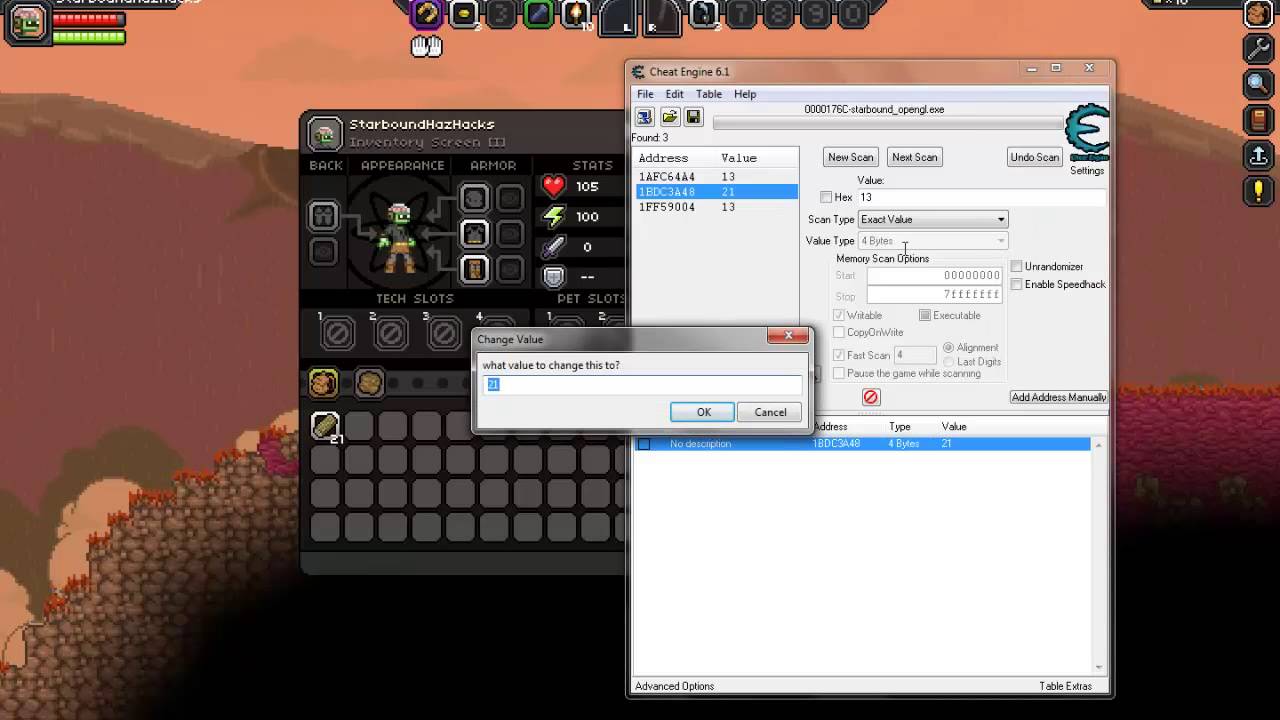Toggle the Fast Scan checkbox
1280x720 pixels.
[839, 356]
